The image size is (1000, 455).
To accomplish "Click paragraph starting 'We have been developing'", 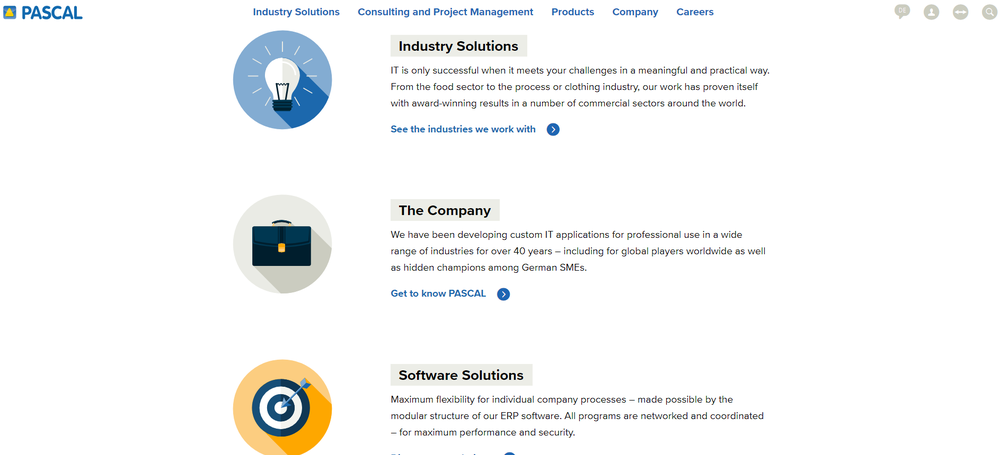I will [x=578, y=251].
